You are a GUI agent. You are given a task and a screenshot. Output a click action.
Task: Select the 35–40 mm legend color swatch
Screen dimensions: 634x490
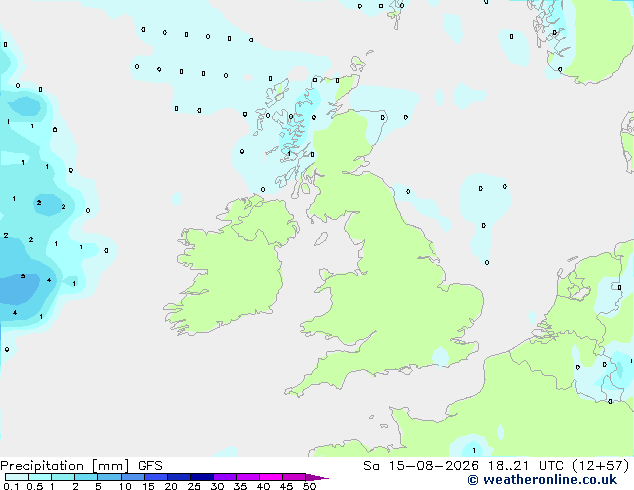[x=248, y=477]
